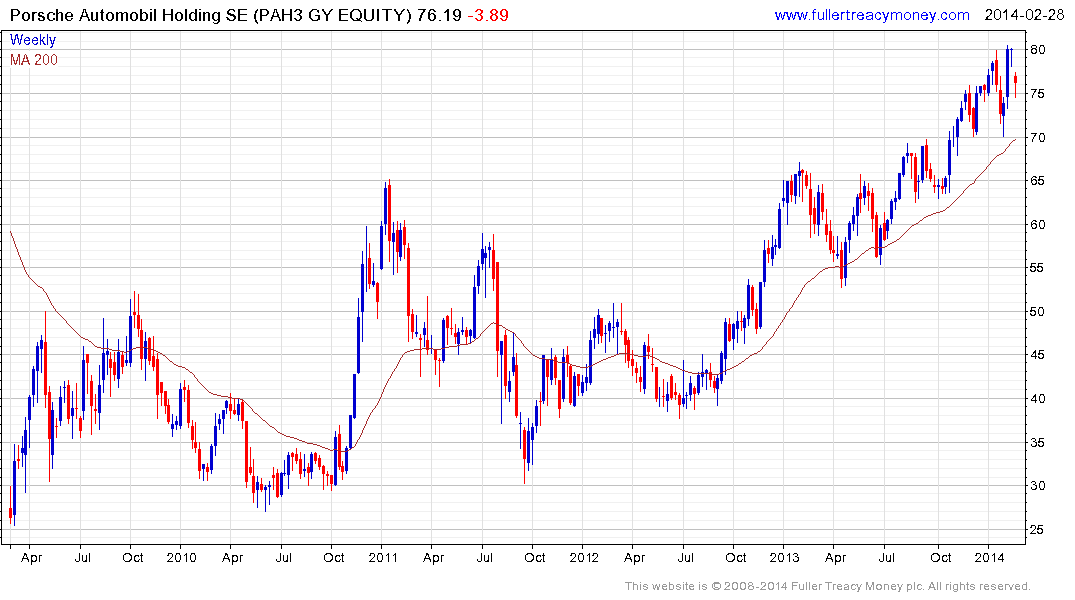Open the www.fullertreacymoney.com link
The image size is (1075, 600).
point(871,15)
